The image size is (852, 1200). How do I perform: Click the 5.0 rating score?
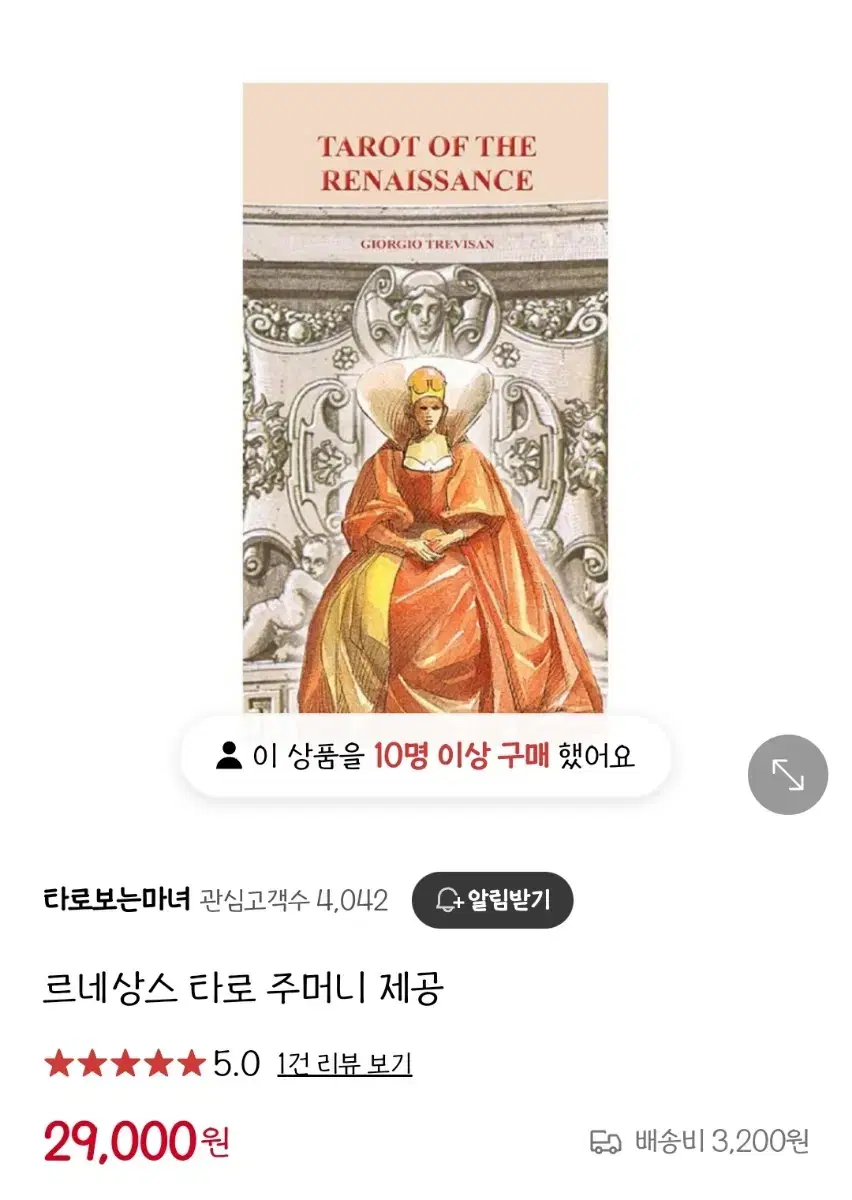tap(237, 1063)
